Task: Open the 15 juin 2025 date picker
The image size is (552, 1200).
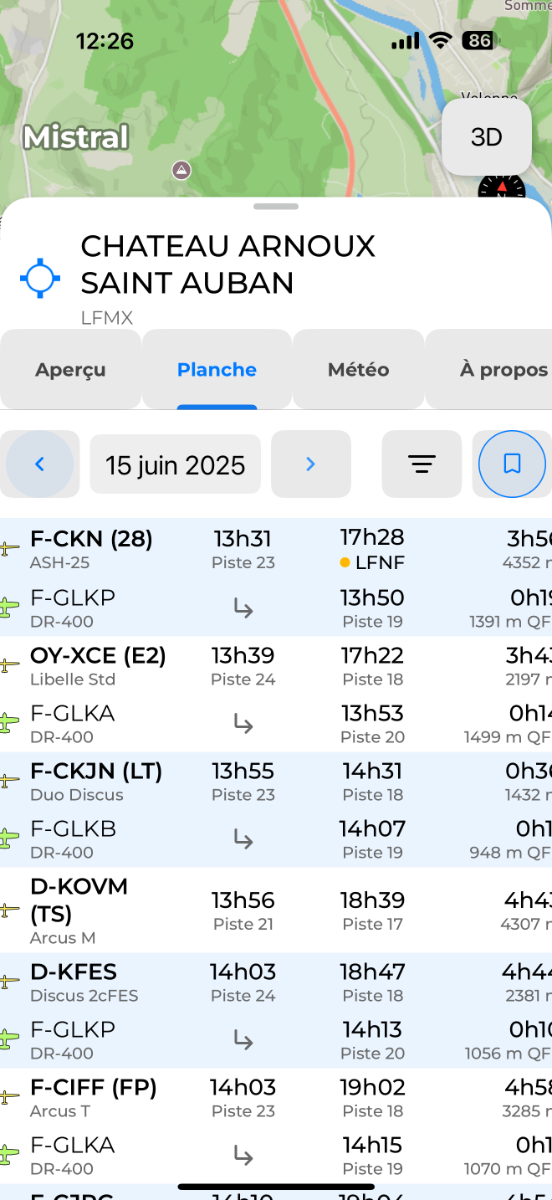Action: [175, 465]
